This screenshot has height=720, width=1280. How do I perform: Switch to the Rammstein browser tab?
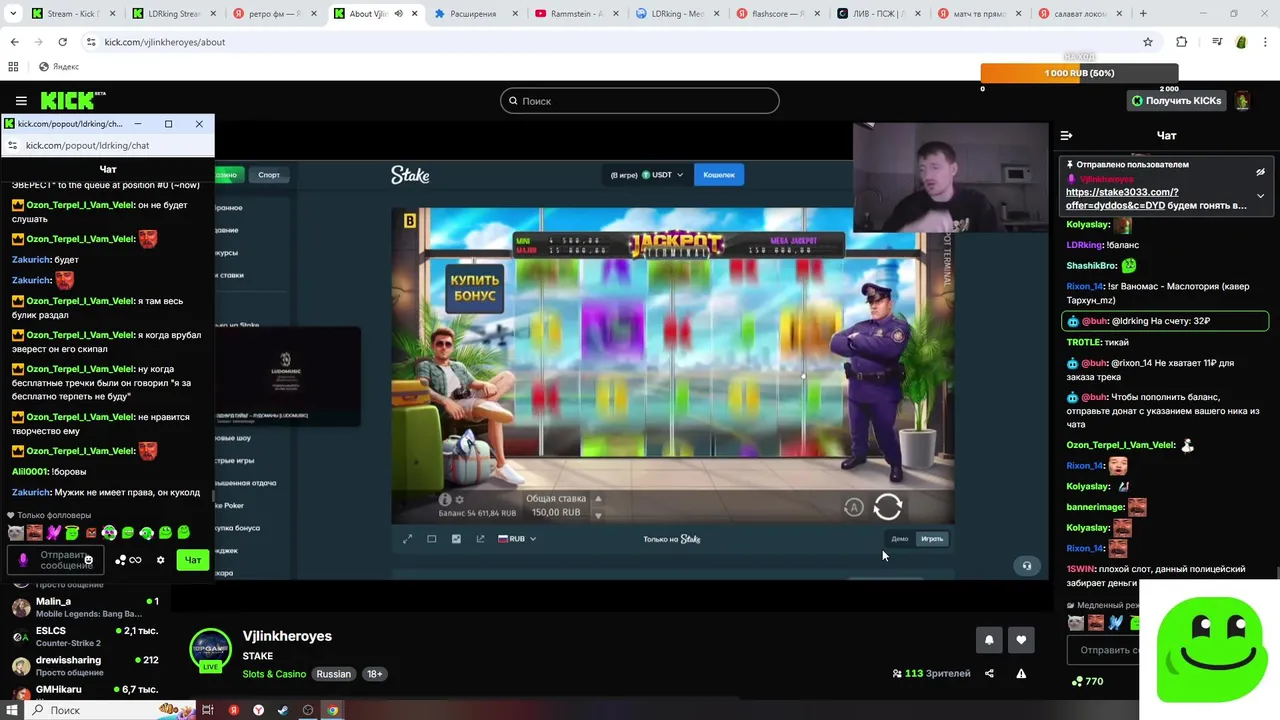[575, 14]
